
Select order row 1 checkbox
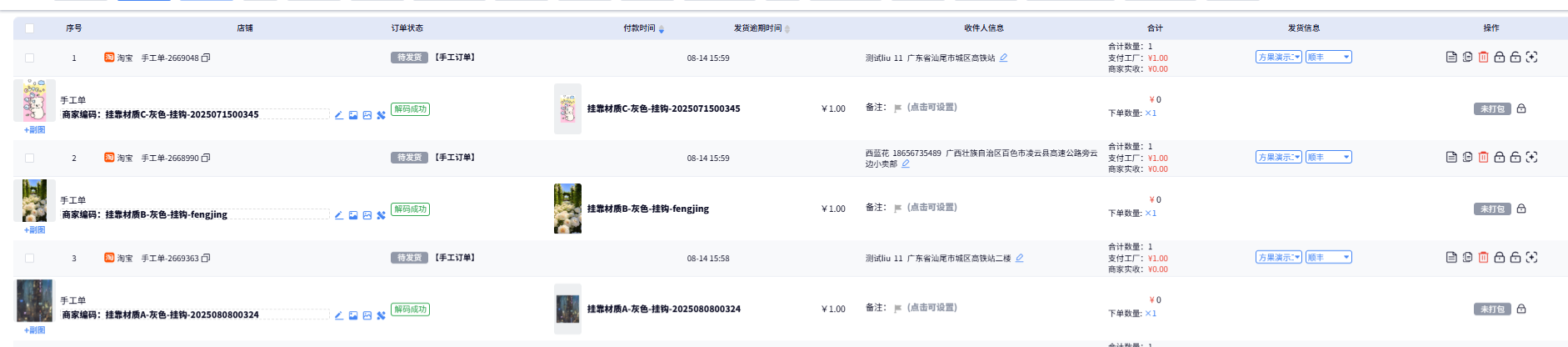tap(30, 58)
